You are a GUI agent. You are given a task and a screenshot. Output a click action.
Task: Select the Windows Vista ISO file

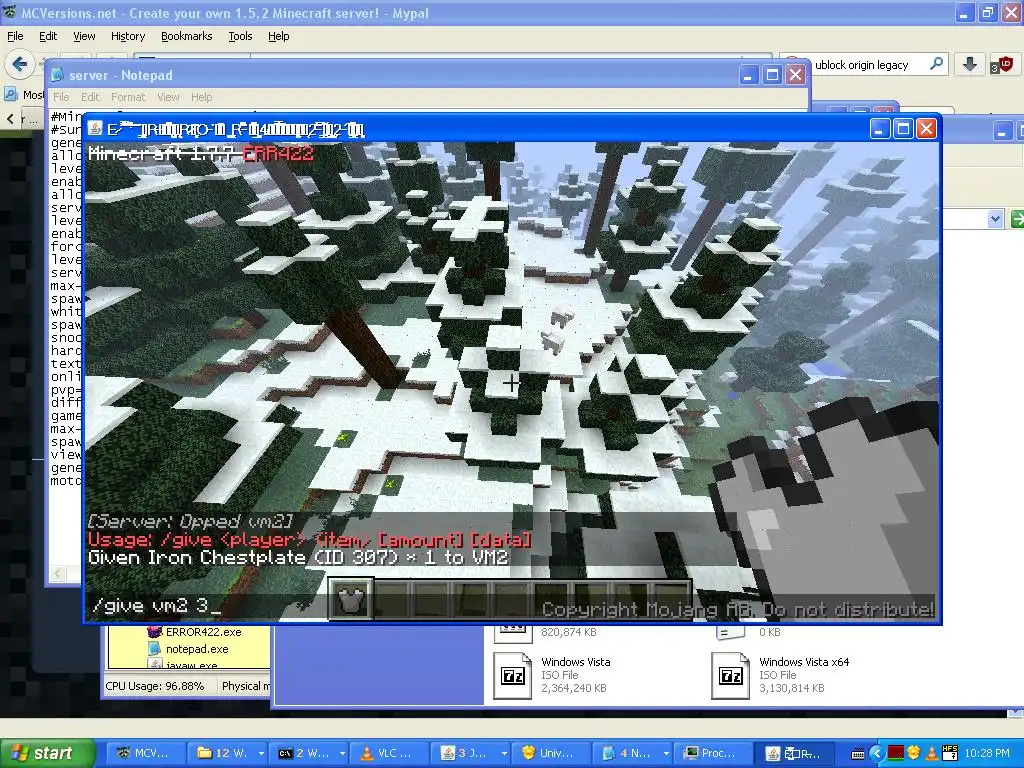click(552, 676)
